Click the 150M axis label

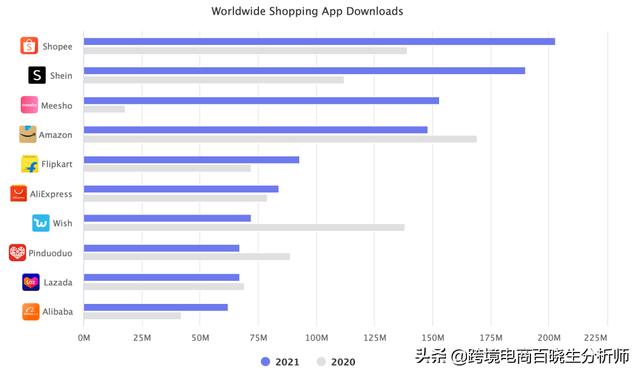(433, 338)
